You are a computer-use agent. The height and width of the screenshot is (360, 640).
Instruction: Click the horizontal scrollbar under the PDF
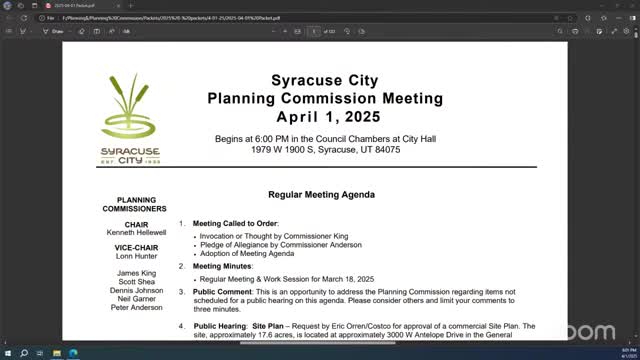coord(318,343)
